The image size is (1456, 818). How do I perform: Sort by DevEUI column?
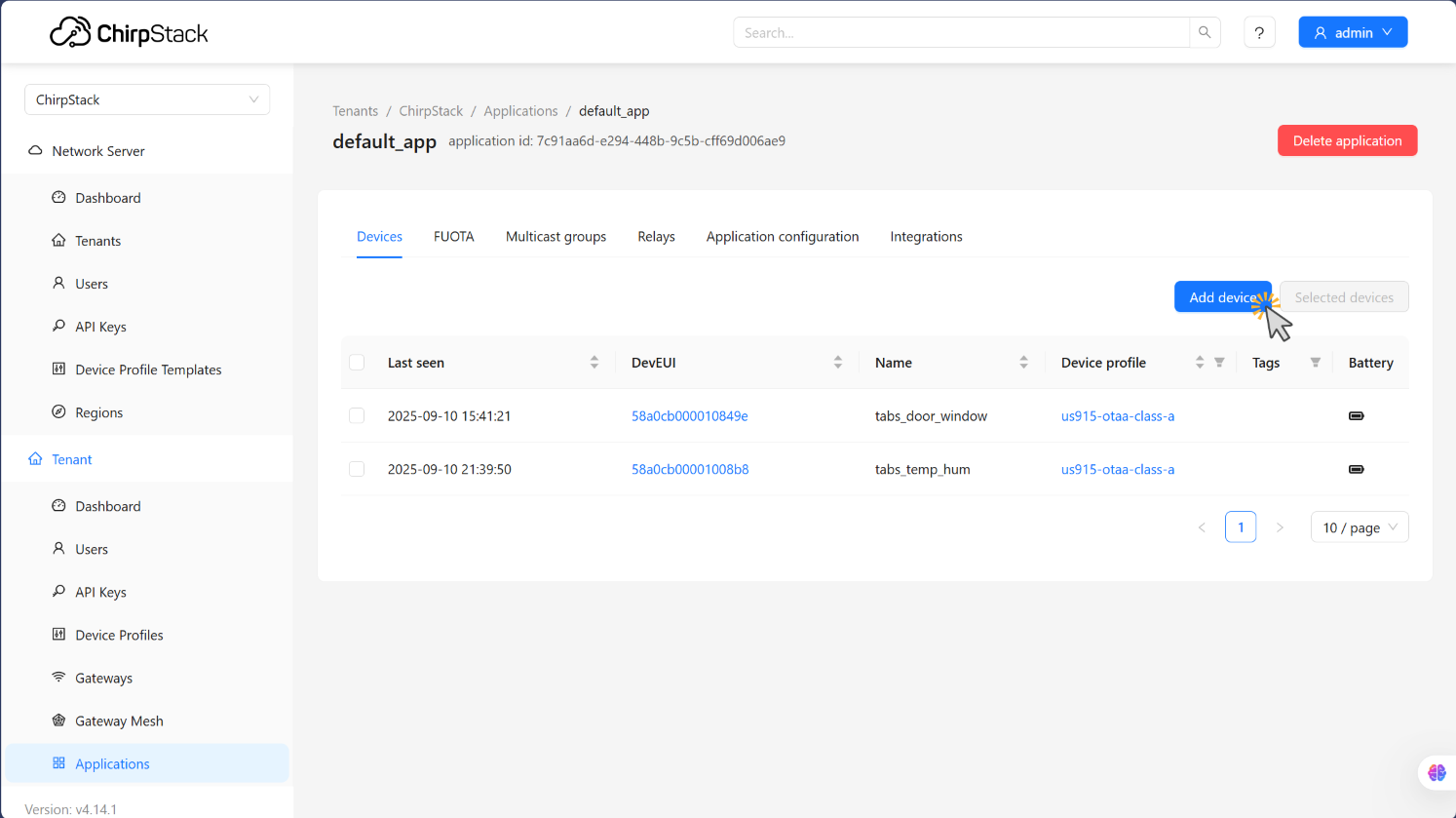click(838, 362)
